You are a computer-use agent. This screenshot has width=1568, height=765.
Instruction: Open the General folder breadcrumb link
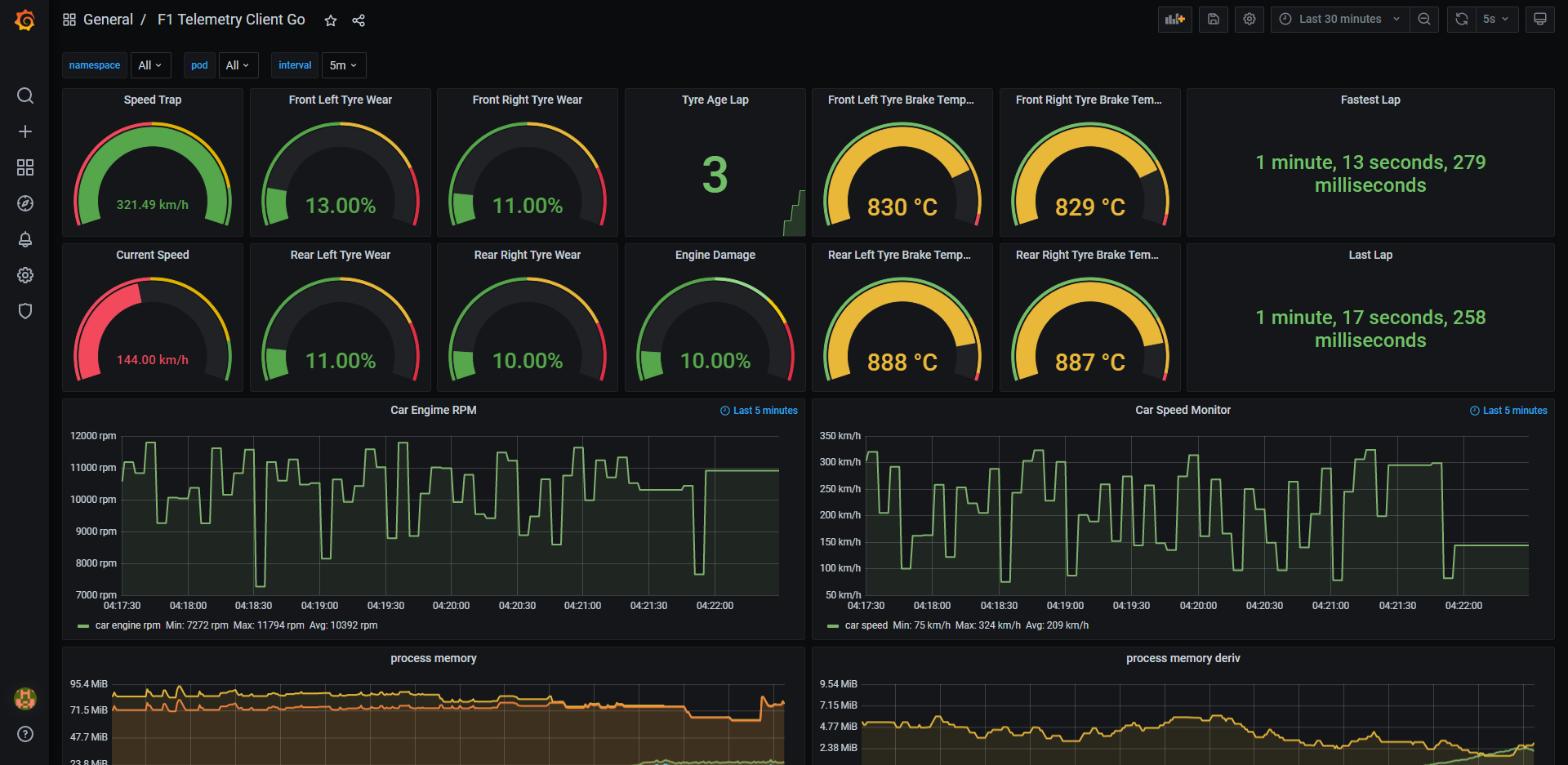pos(108,19)
